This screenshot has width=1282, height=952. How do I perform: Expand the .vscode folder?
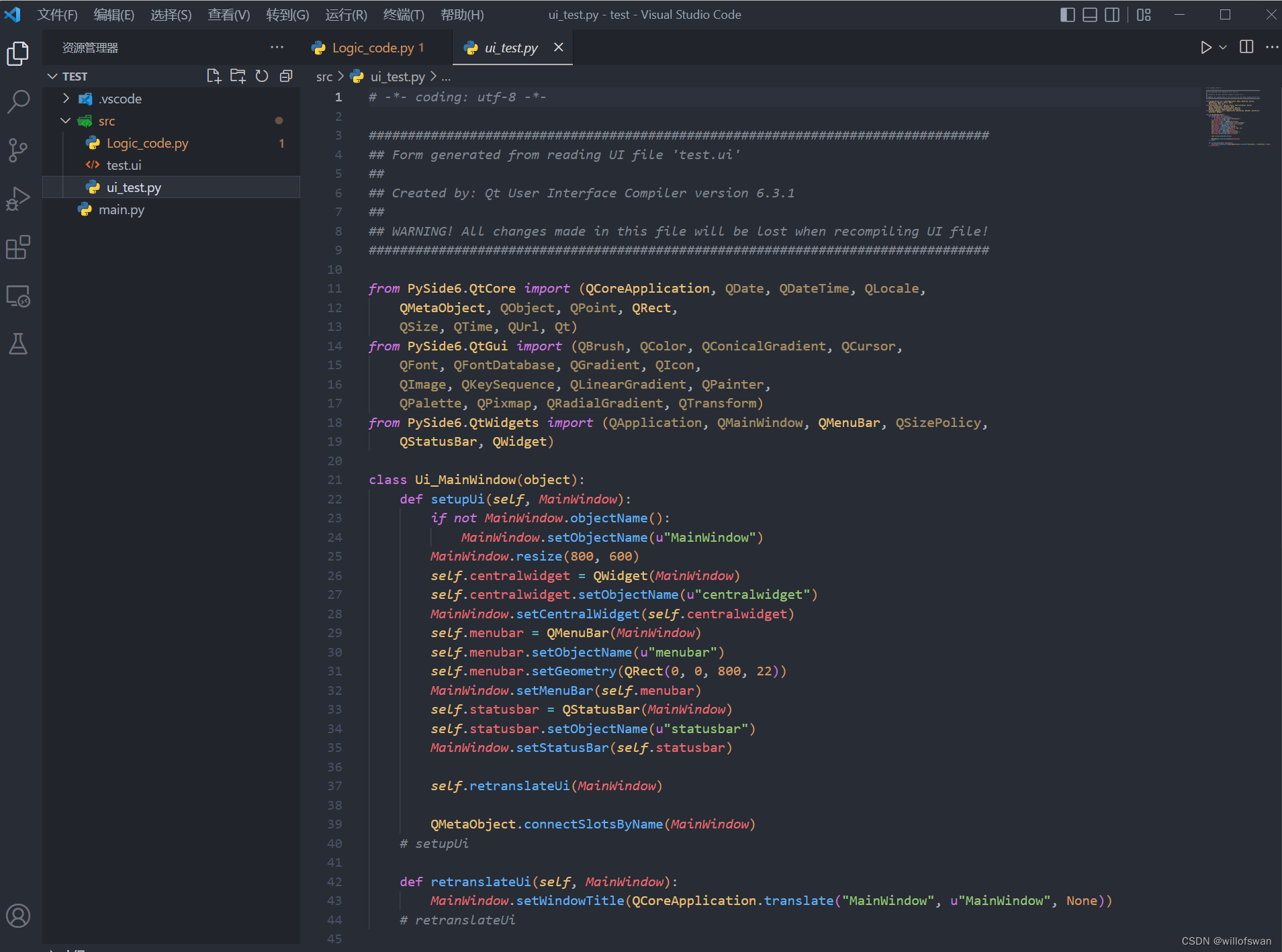pyautogui.click(x=66, y=99)
